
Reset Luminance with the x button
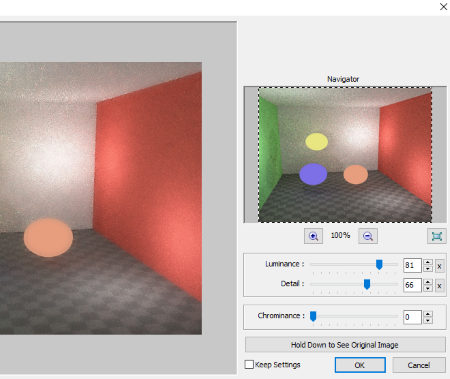(x=439, y=266)
